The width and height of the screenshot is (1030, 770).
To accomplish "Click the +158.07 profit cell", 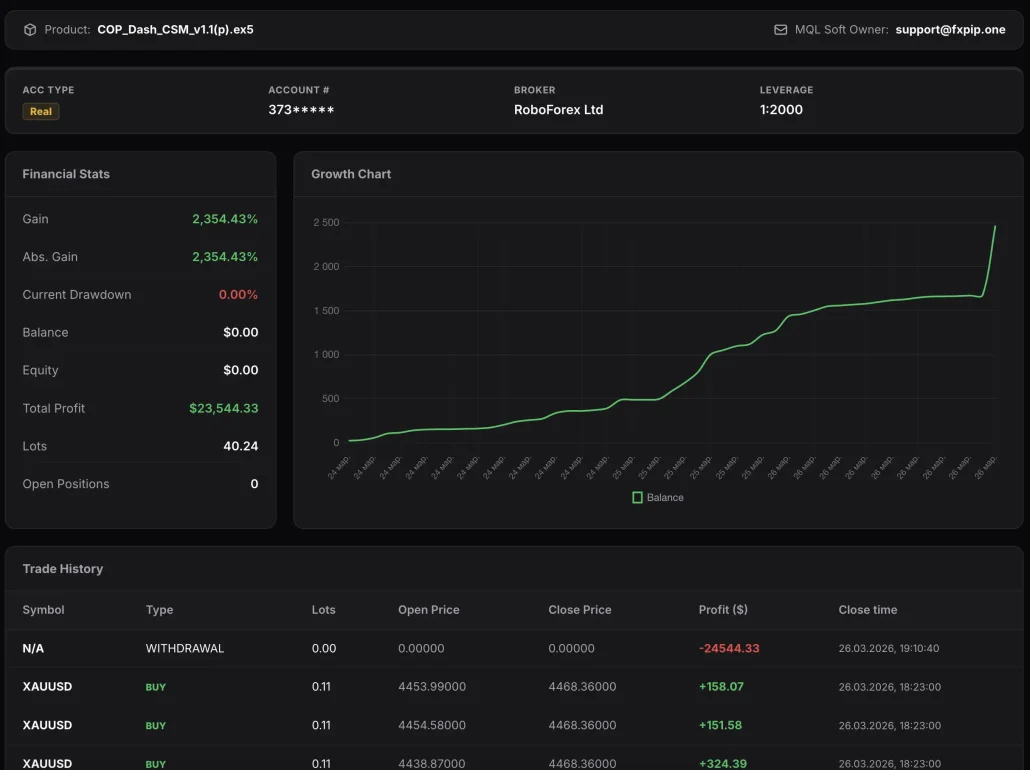I will (721, 687).
